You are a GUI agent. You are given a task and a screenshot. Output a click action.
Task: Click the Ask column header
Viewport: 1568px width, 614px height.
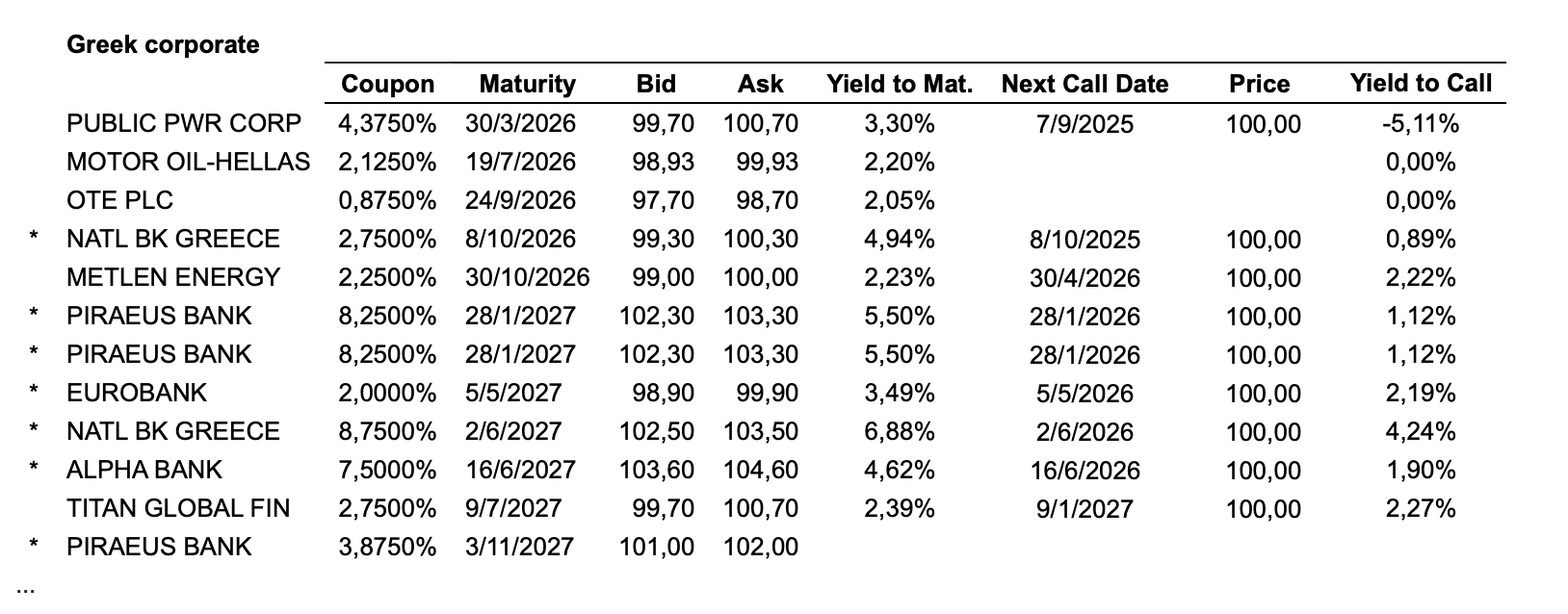[761, 85]
